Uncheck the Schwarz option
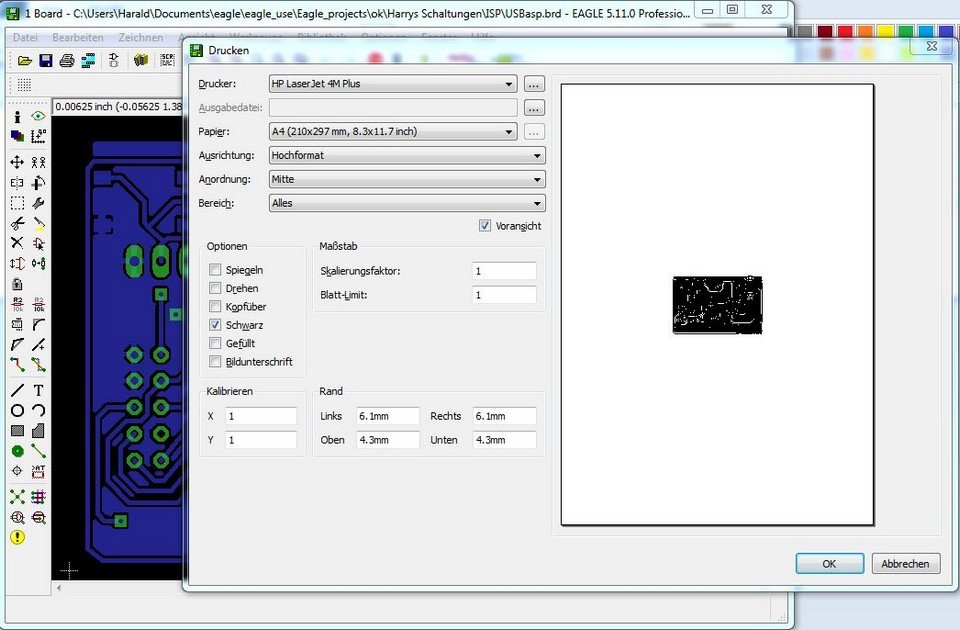 click(215, 325)
